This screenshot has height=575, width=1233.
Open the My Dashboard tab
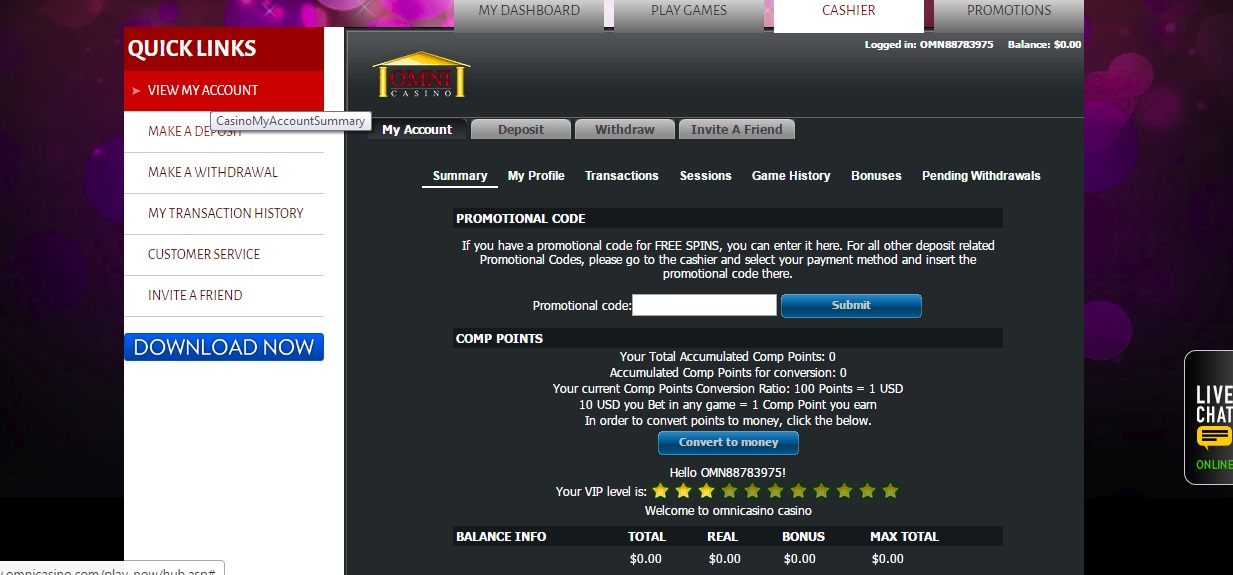click(529, 11)
